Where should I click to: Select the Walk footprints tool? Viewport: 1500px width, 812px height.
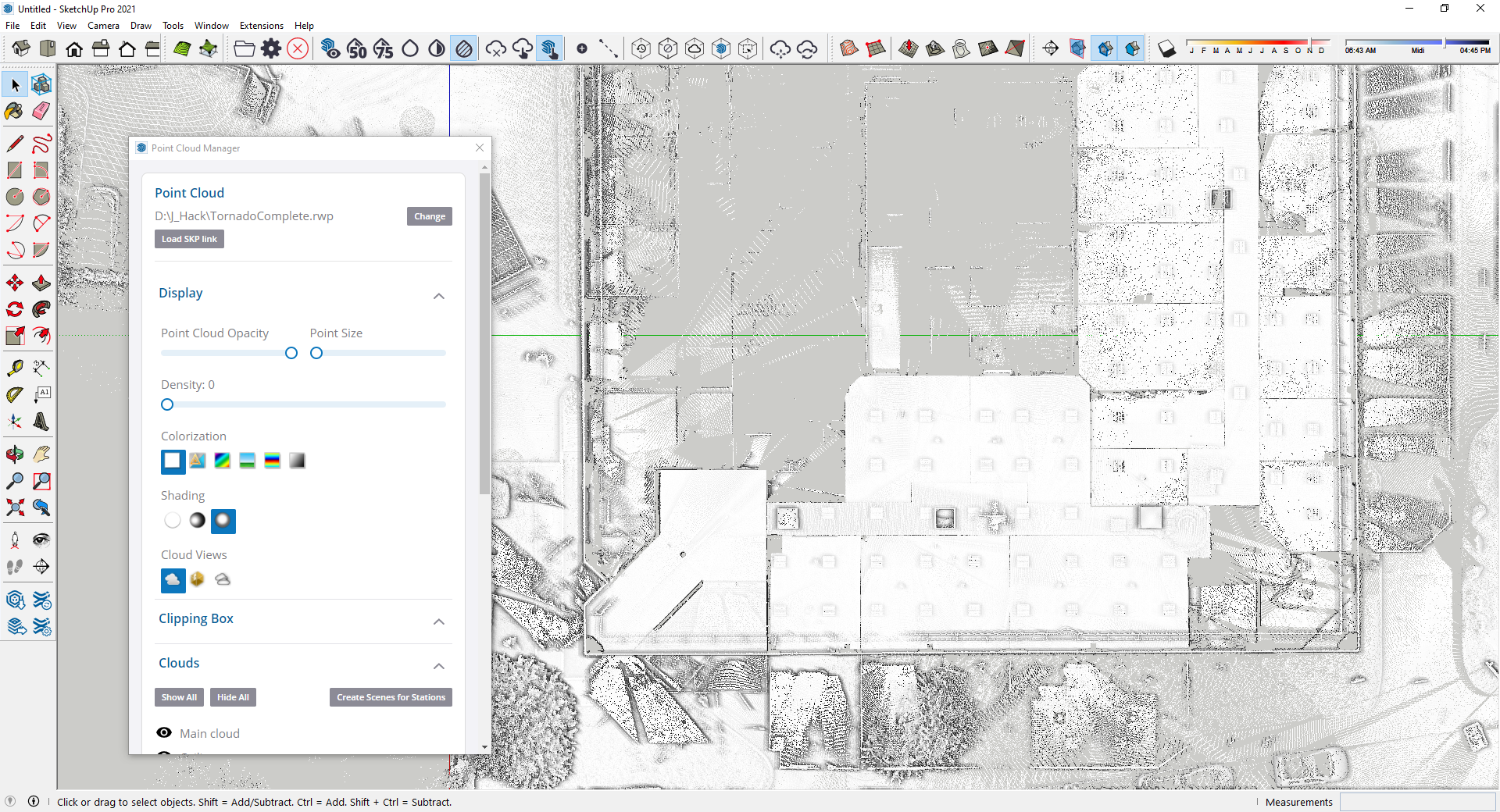pyautogui.click(x=15, y=567)
